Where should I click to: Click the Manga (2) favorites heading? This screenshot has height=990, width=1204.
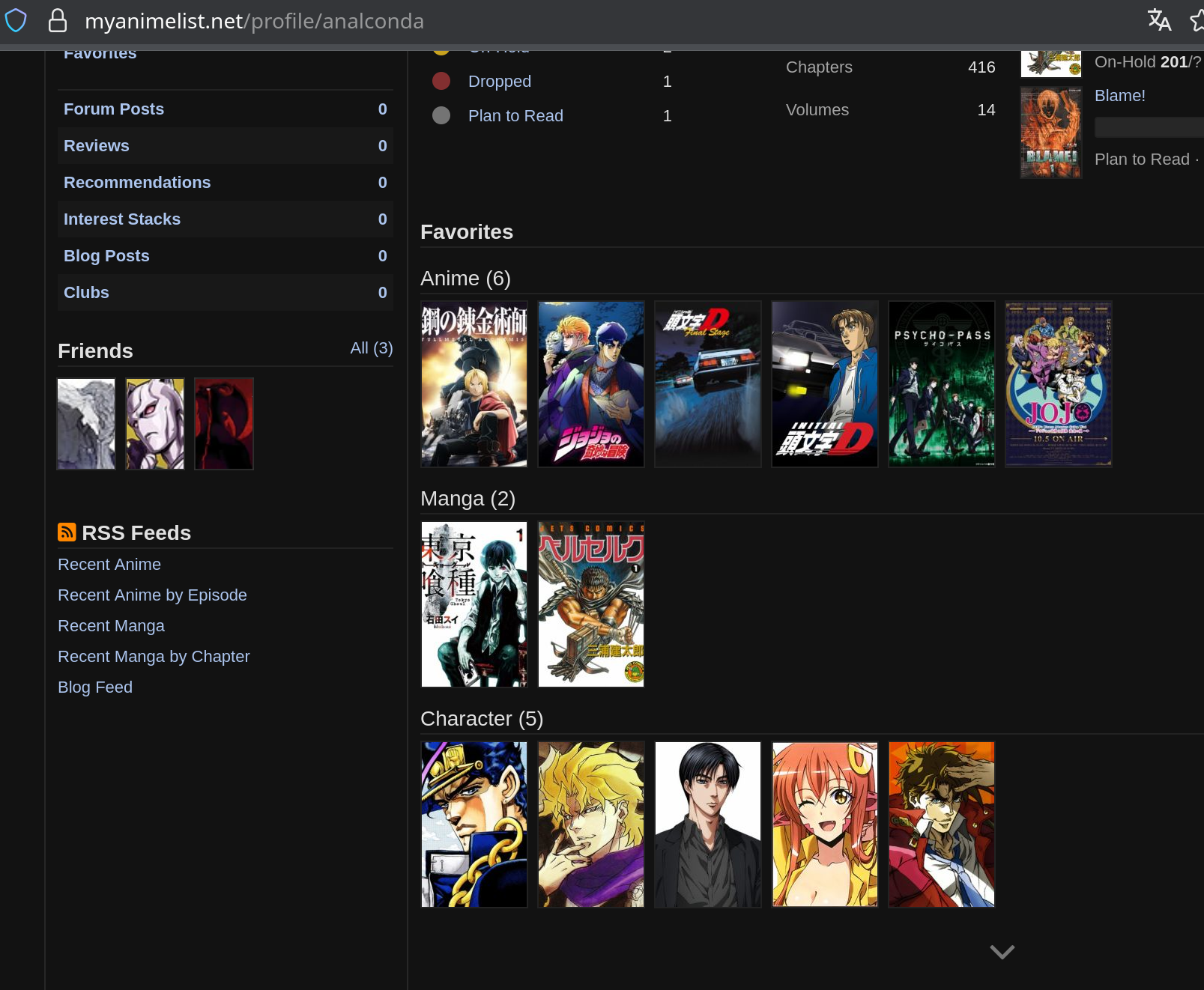468,499
